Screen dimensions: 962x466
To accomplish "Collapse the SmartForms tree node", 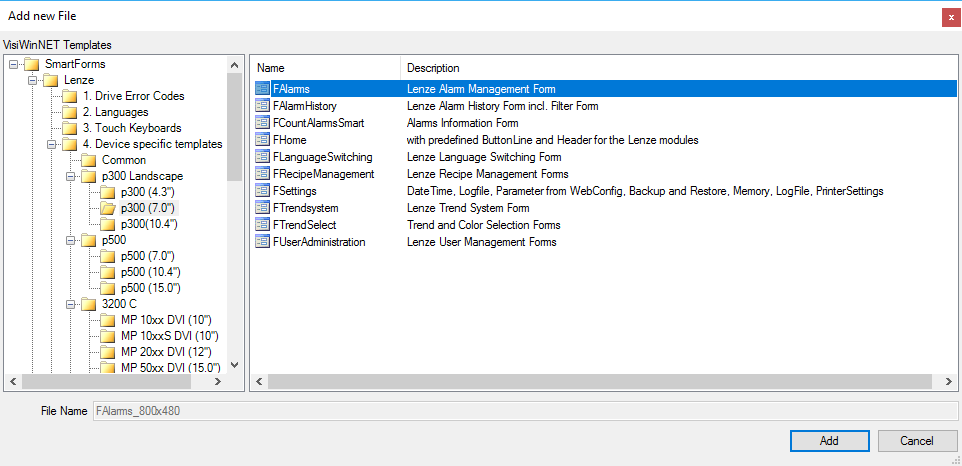I will (x=13, y=64).
